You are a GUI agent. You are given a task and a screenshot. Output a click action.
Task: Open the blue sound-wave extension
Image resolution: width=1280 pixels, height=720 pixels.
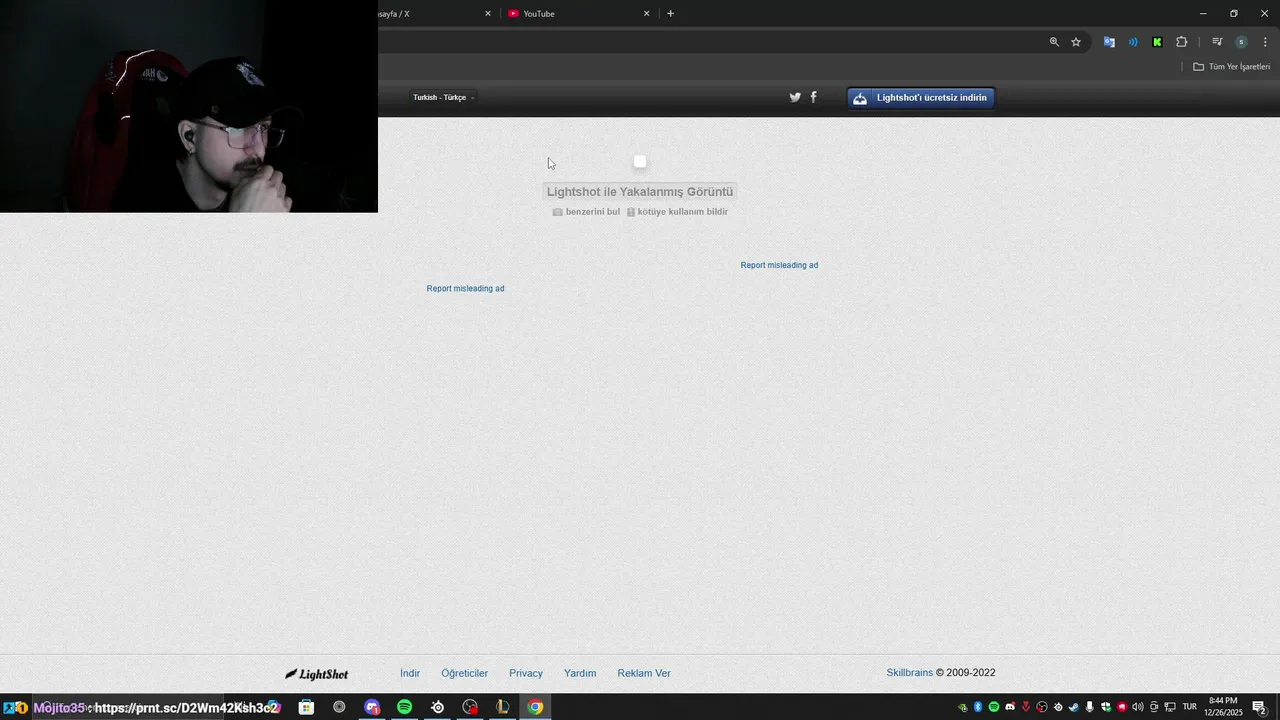[1133, 42]
